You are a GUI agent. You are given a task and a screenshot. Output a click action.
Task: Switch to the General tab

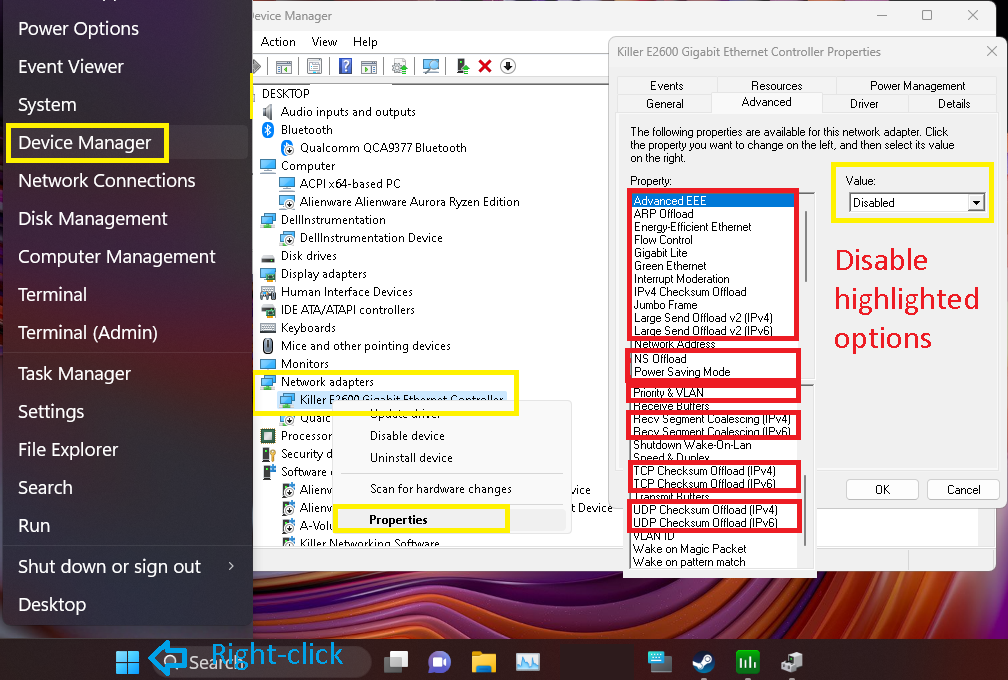pos(665,103)
